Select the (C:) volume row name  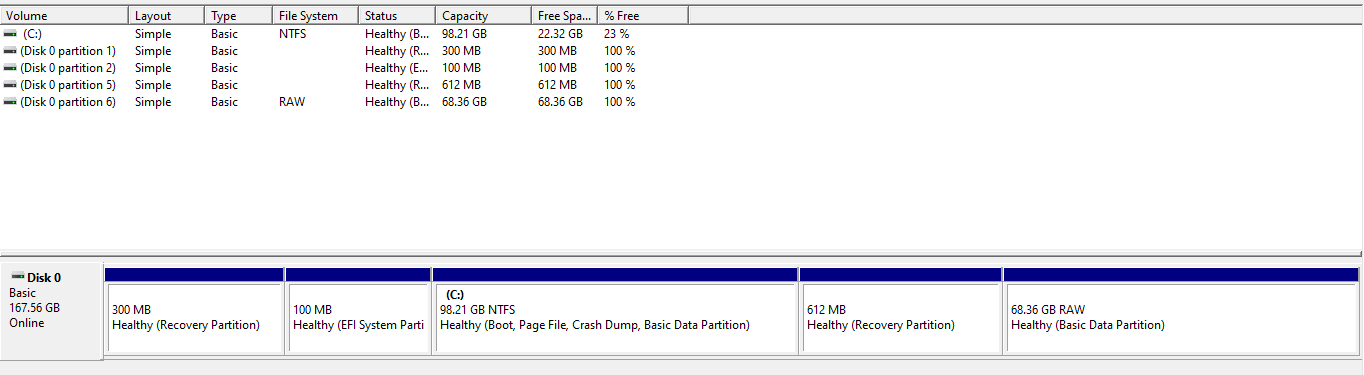tap(32, 34)
